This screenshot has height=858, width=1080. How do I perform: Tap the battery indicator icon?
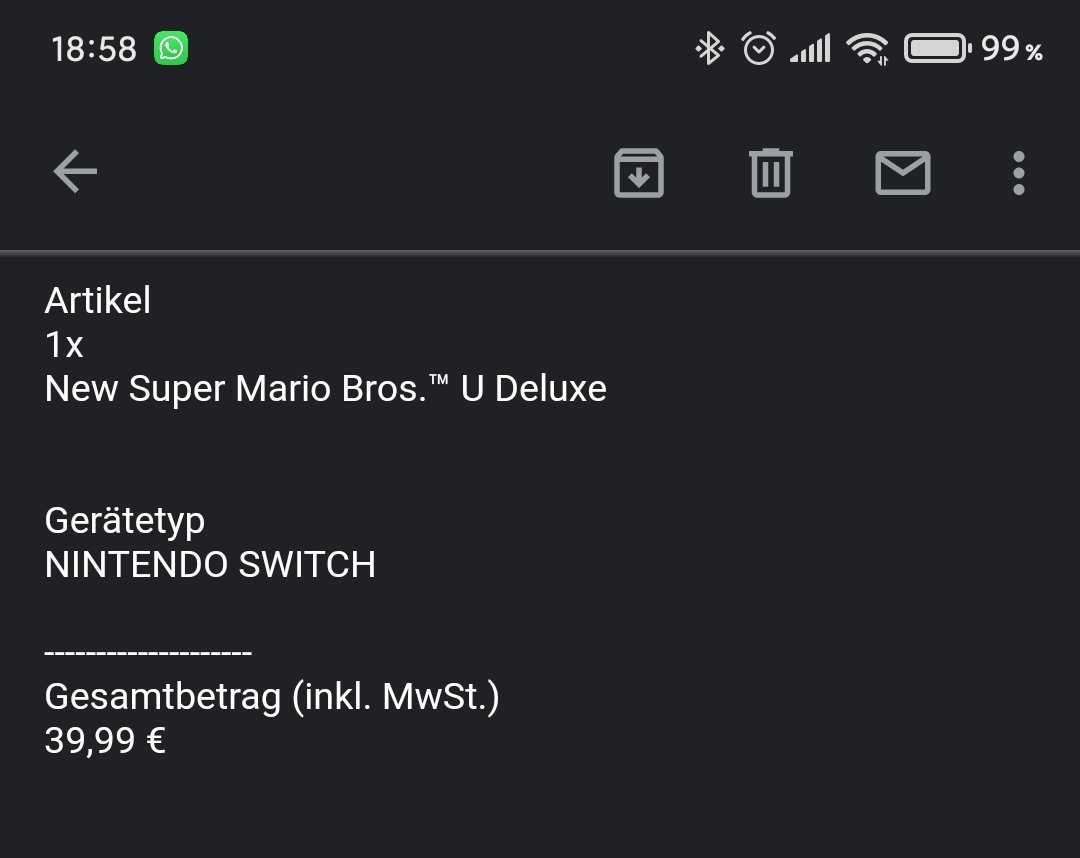tap(937, 48)
